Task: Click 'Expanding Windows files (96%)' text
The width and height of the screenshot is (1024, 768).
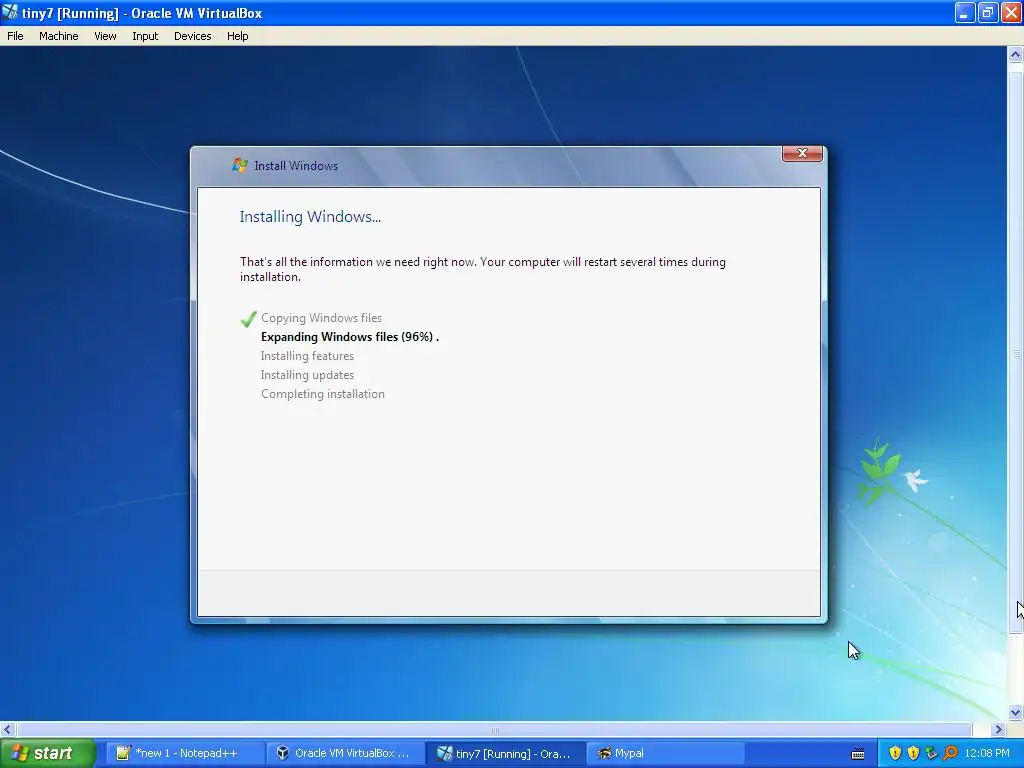Action: point(347,337)
